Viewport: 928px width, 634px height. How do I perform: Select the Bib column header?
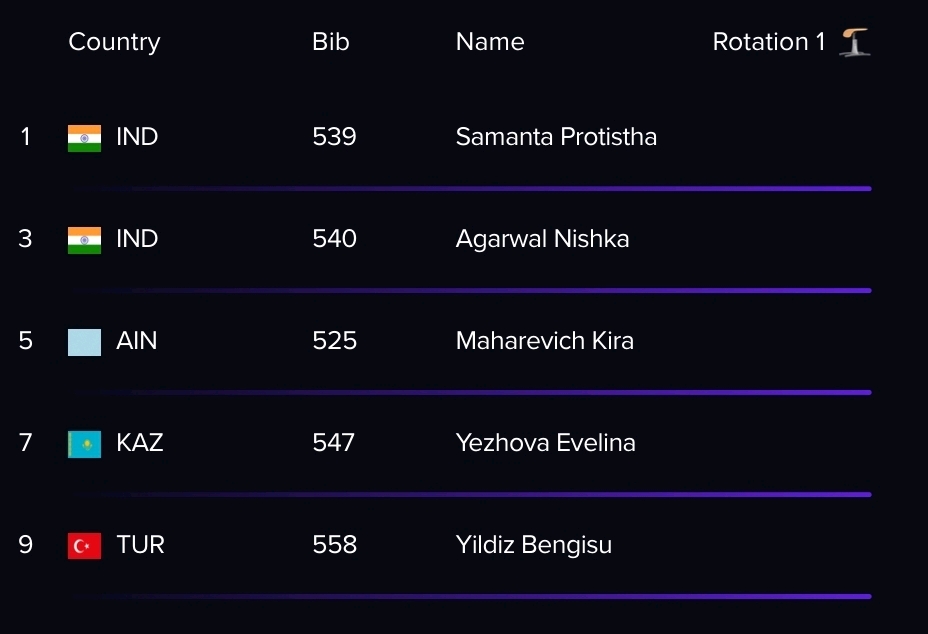tap(331, 42)
